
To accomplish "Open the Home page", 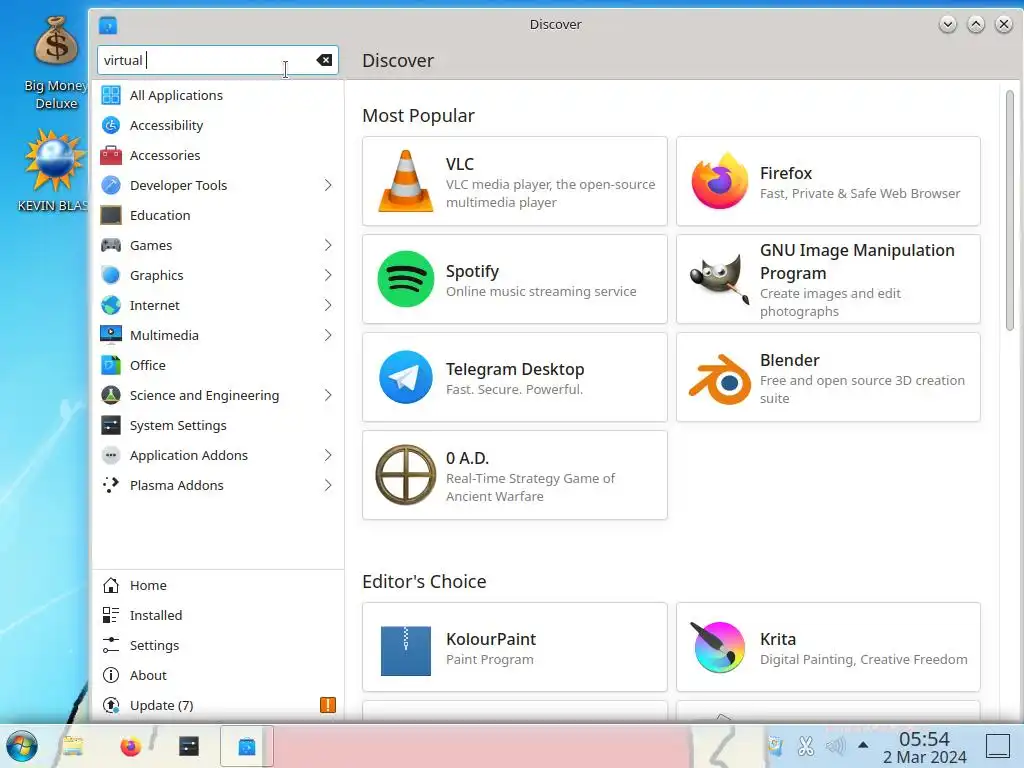I will point(218,585).
